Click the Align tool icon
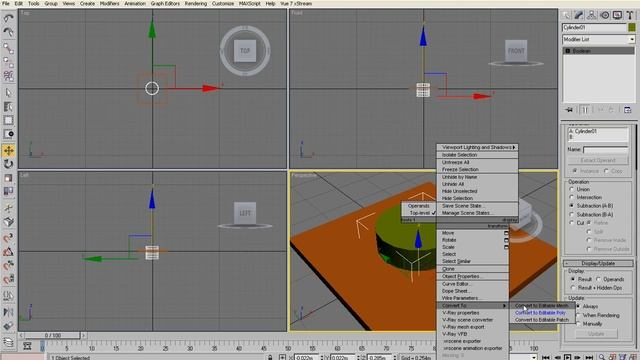The width and height of the screenshot is (640, 360). click(x=8, y=326)
